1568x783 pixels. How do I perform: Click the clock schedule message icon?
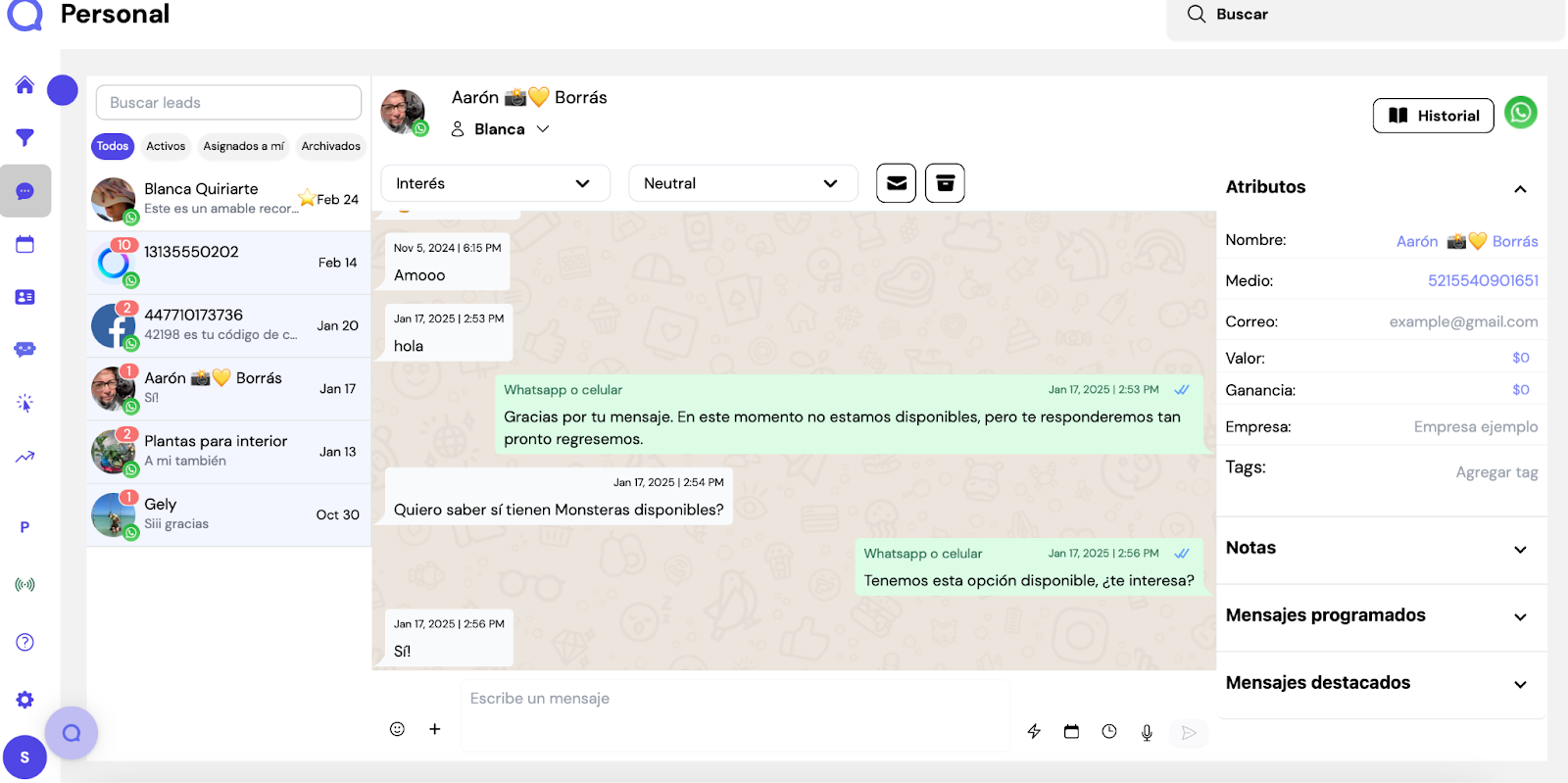click(1109, 731)
